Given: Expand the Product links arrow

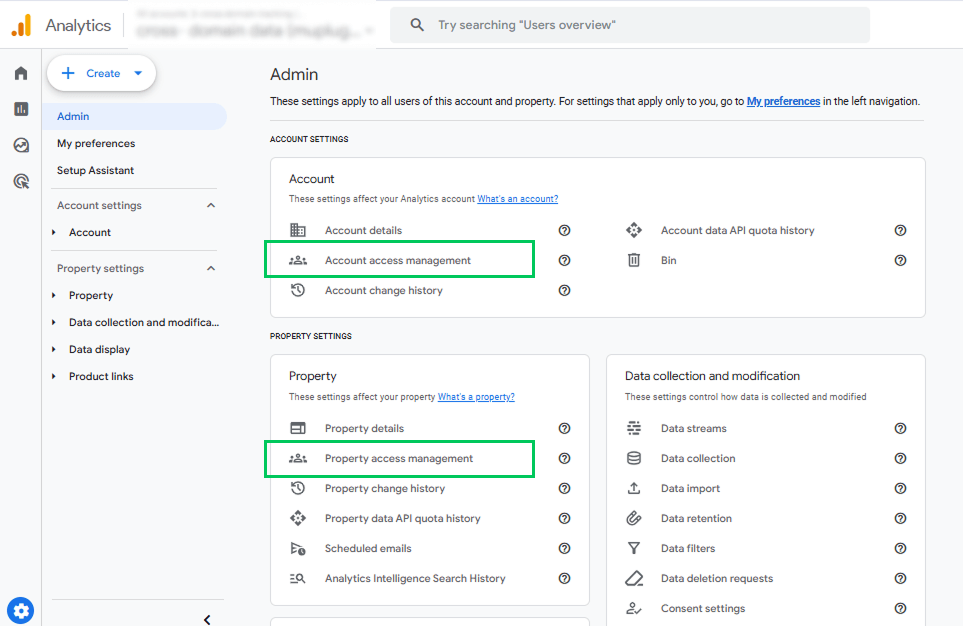Looking at the screenshot, I should pos(54,377).
